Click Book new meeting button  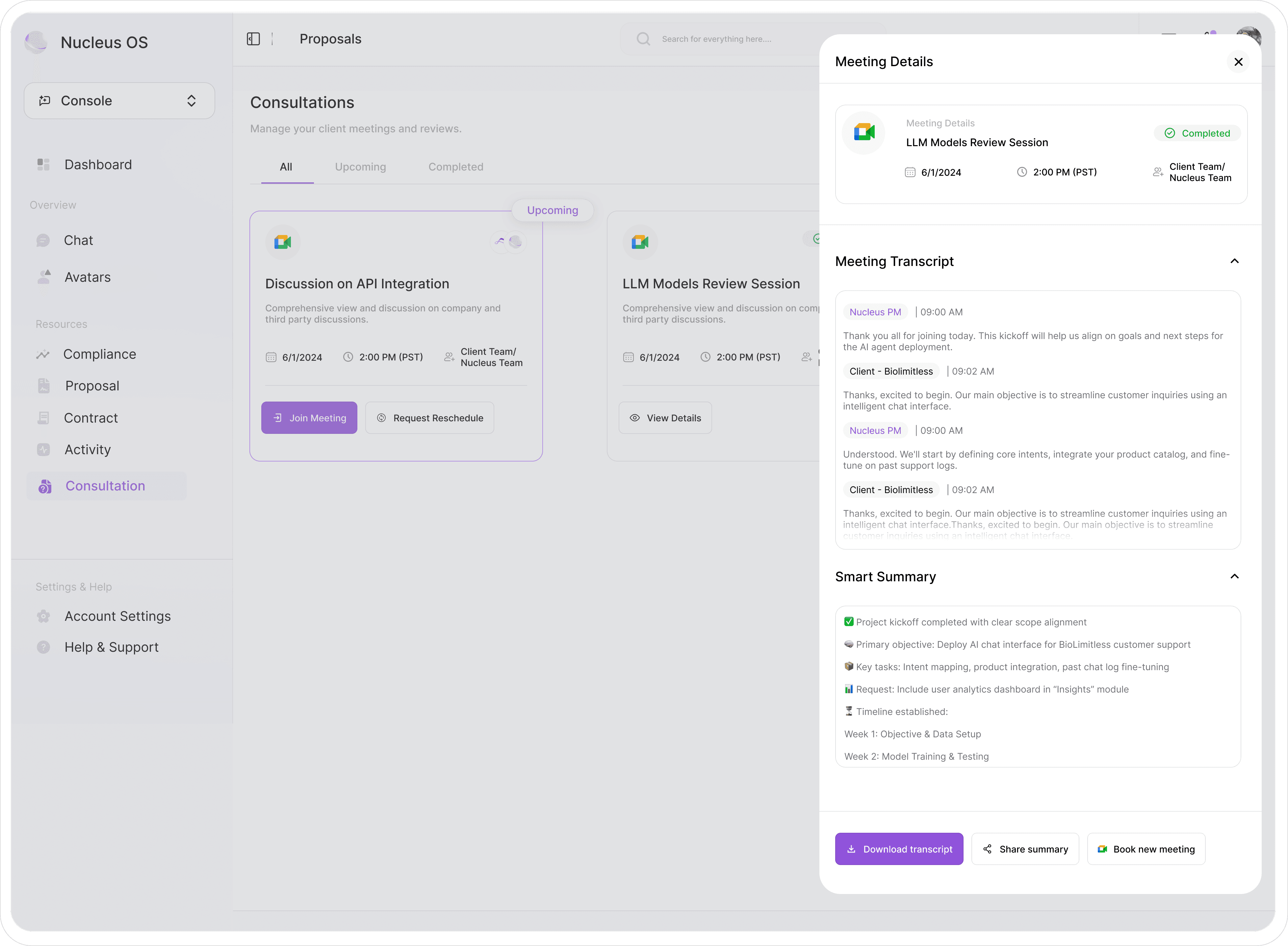pos(1146,849)
